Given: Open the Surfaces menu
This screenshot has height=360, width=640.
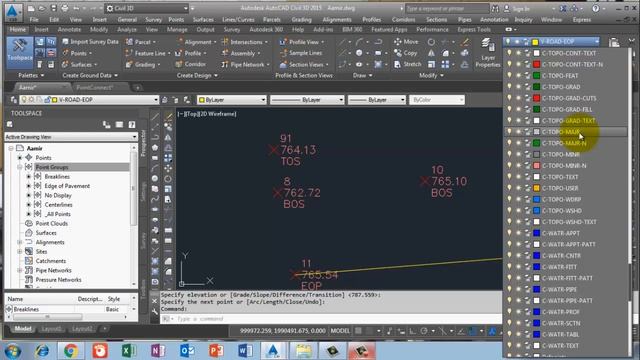Looking at the screenshot, I should pos(203,20).
